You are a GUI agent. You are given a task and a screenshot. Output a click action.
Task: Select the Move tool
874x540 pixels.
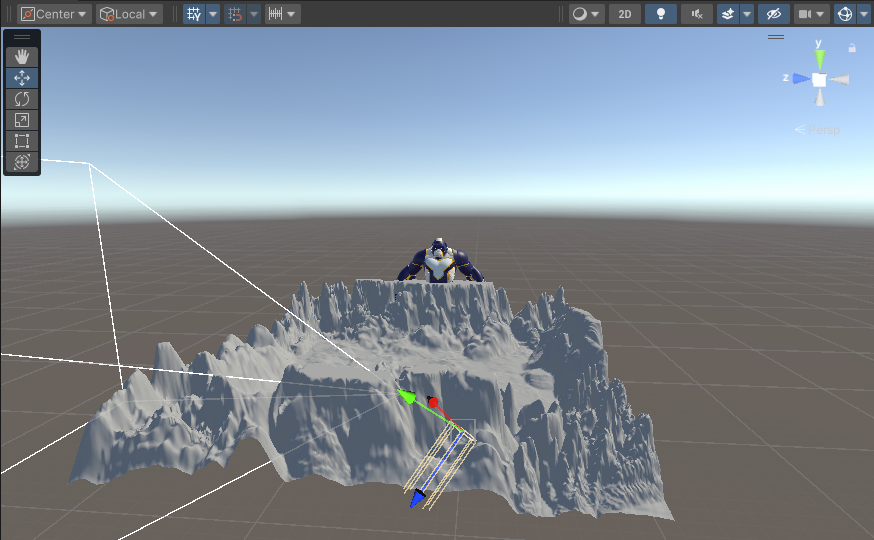(22, 78)
